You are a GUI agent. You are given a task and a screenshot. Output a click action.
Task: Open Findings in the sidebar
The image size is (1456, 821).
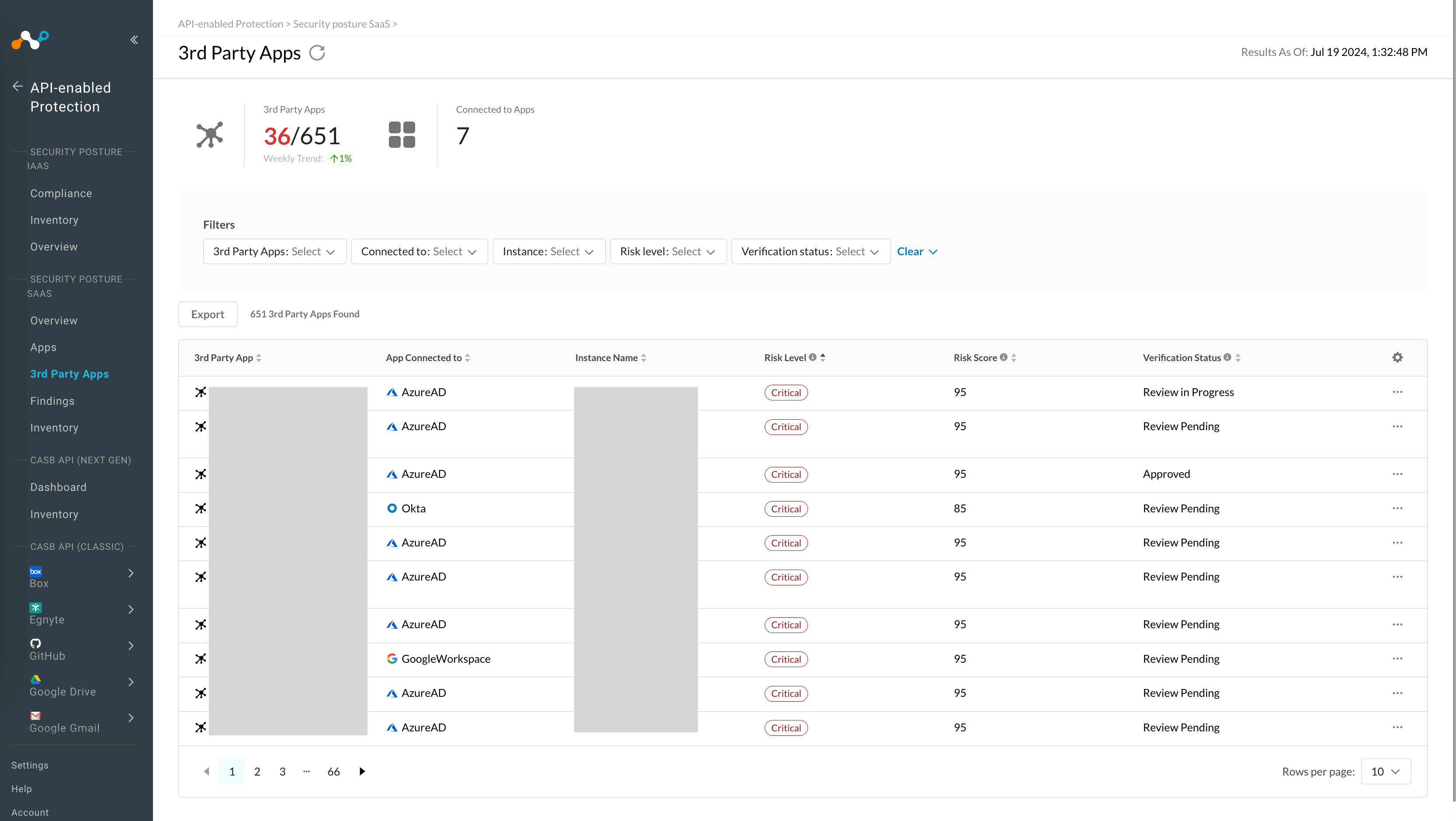52,401
